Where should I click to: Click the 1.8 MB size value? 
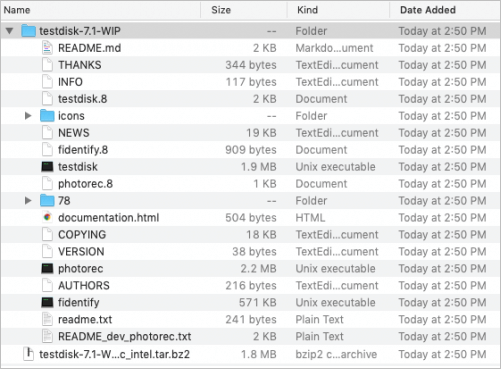click(x=259, y=354)
